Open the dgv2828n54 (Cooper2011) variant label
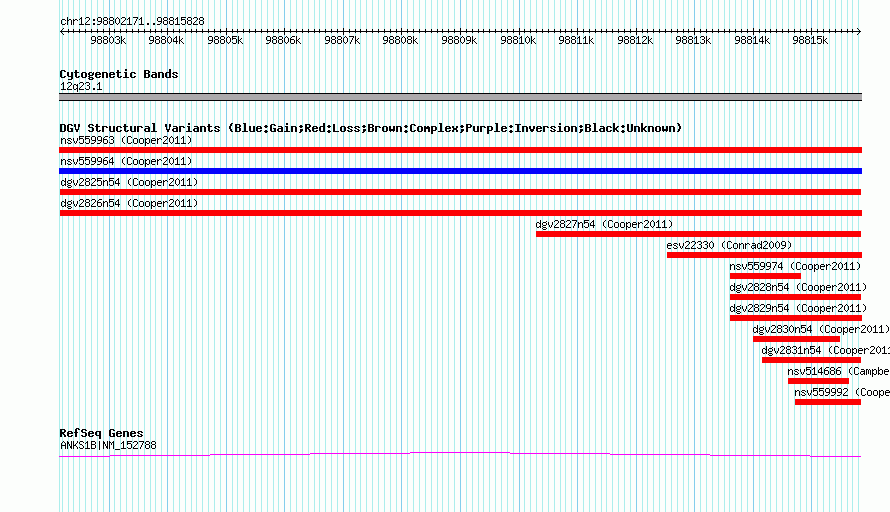Screen dimensions: 890x512 (798, 287)
